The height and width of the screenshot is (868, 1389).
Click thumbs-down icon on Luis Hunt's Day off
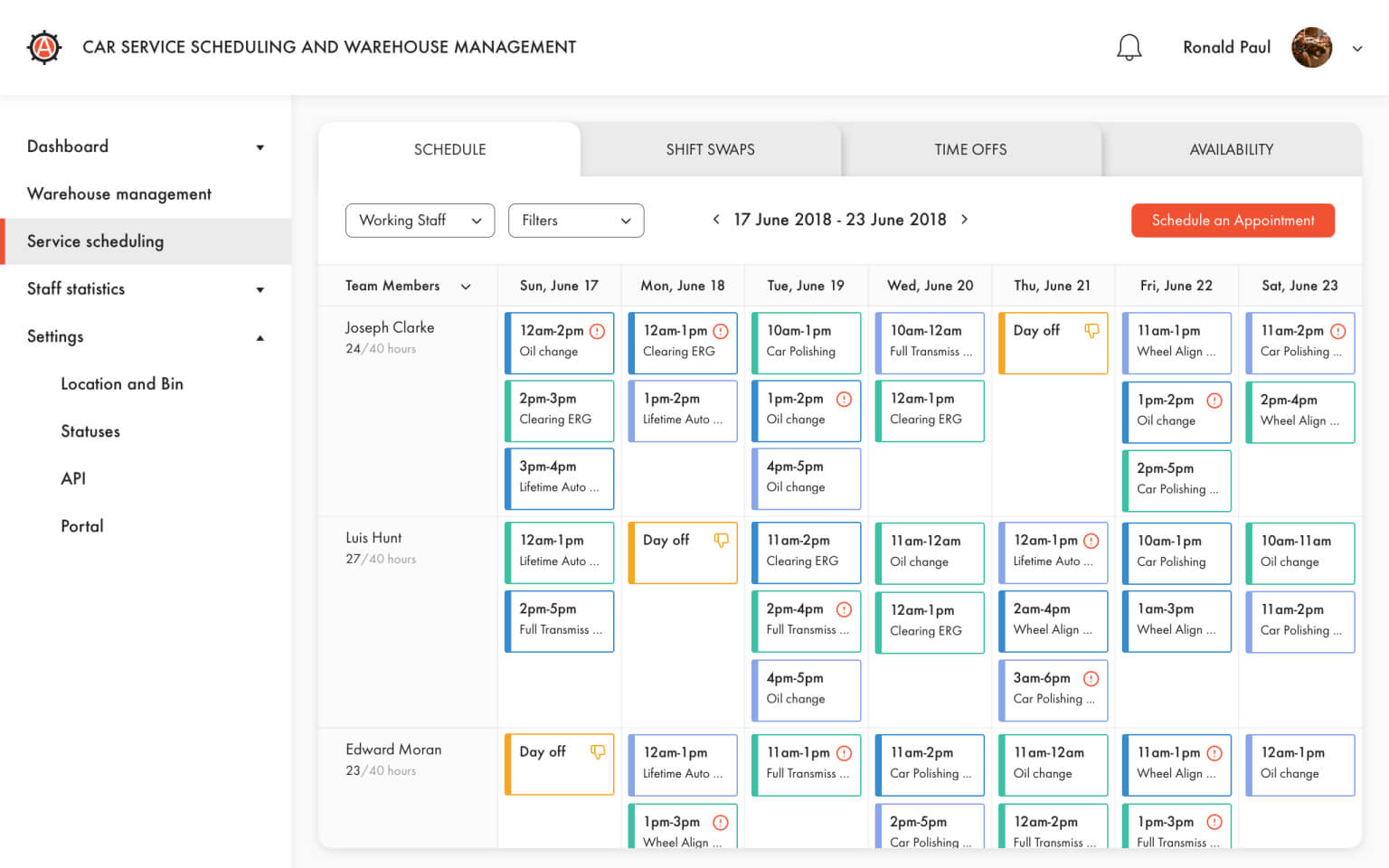(721, 541)
